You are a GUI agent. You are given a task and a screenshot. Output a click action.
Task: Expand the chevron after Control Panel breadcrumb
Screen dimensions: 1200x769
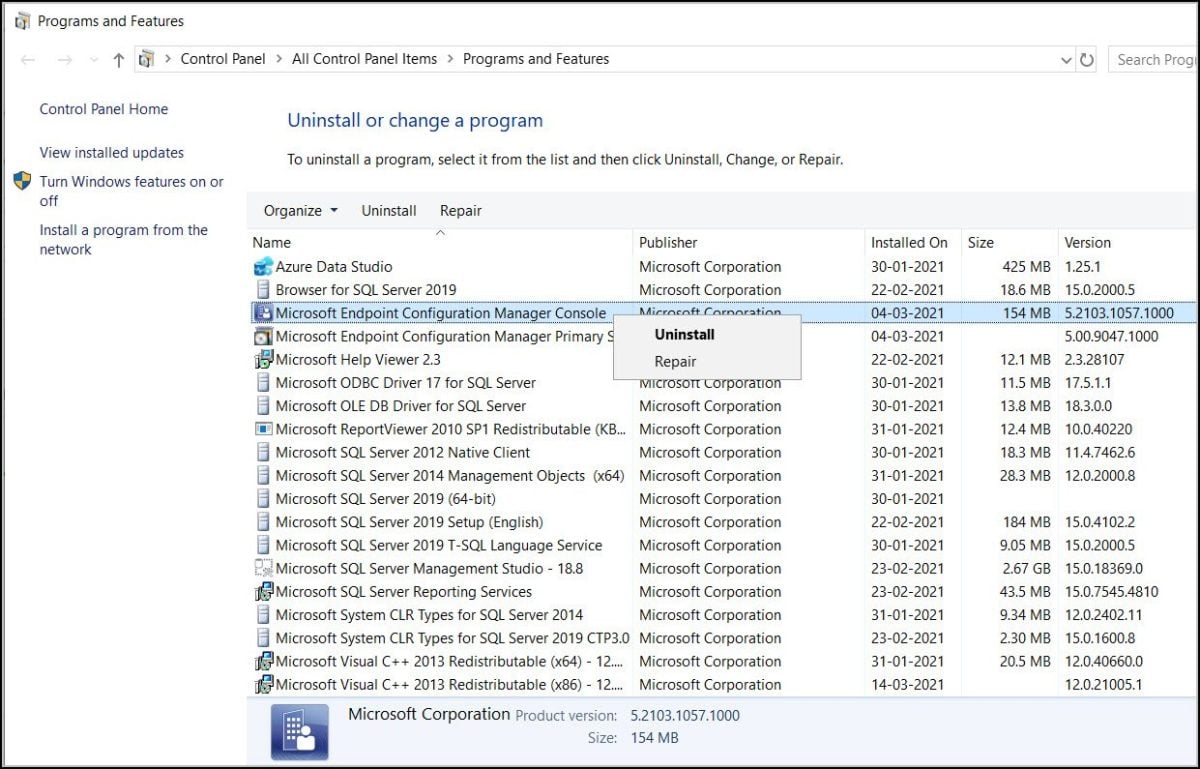[x=279, y=59]
